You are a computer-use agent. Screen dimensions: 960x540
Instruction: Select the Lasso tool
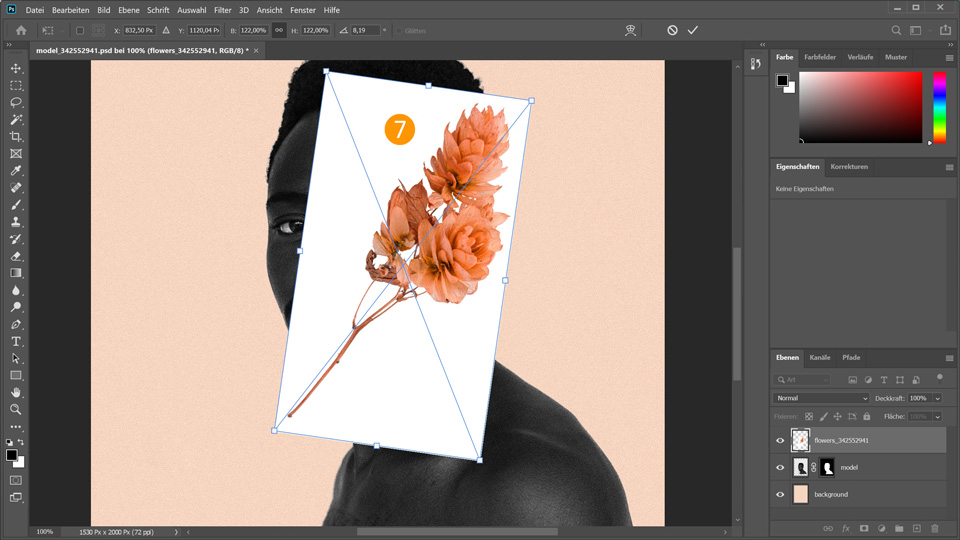[16, 102]
